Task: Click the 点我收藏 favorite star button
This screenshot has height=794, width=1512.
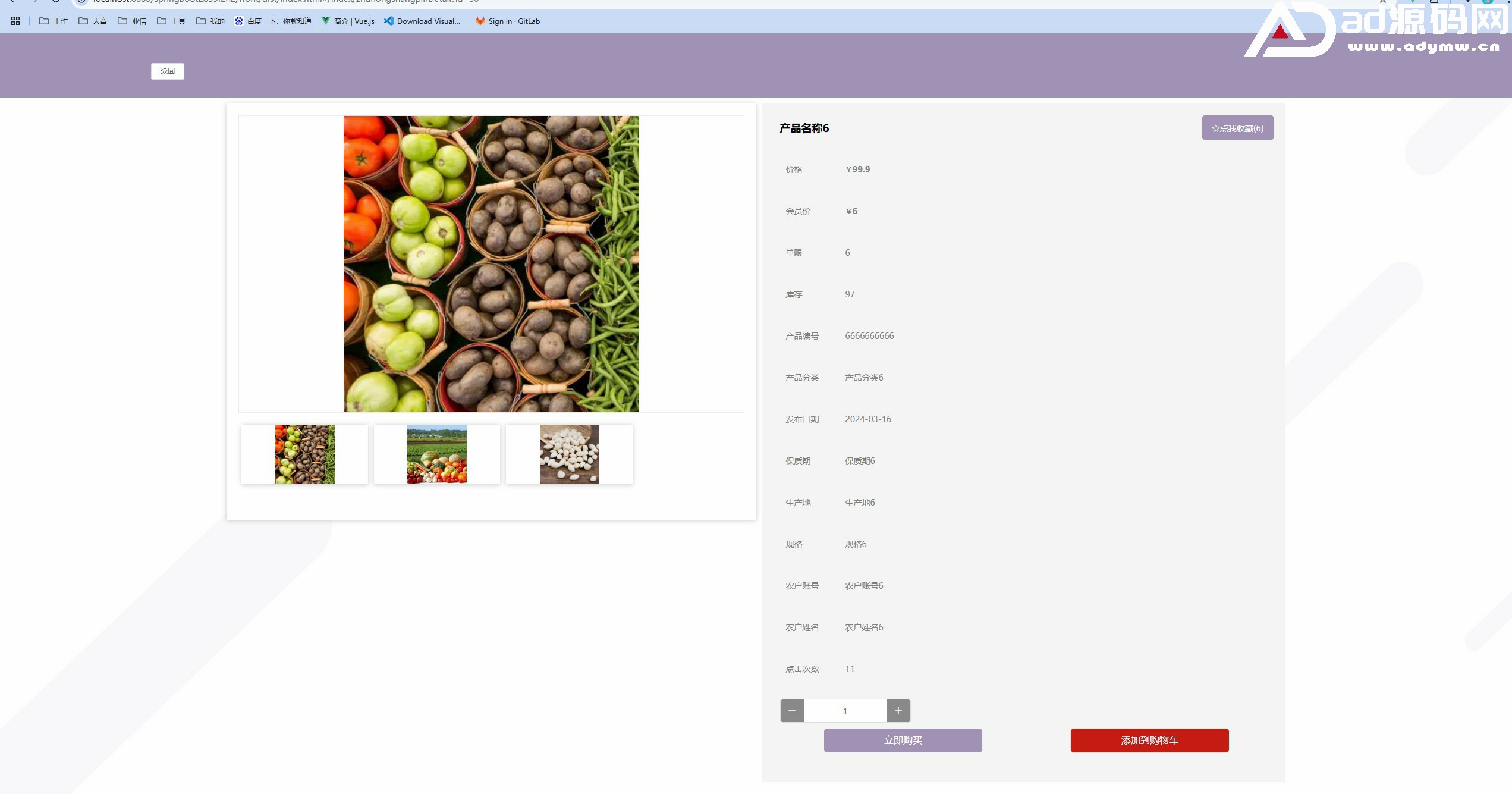Action: (x=1237, y=128)
